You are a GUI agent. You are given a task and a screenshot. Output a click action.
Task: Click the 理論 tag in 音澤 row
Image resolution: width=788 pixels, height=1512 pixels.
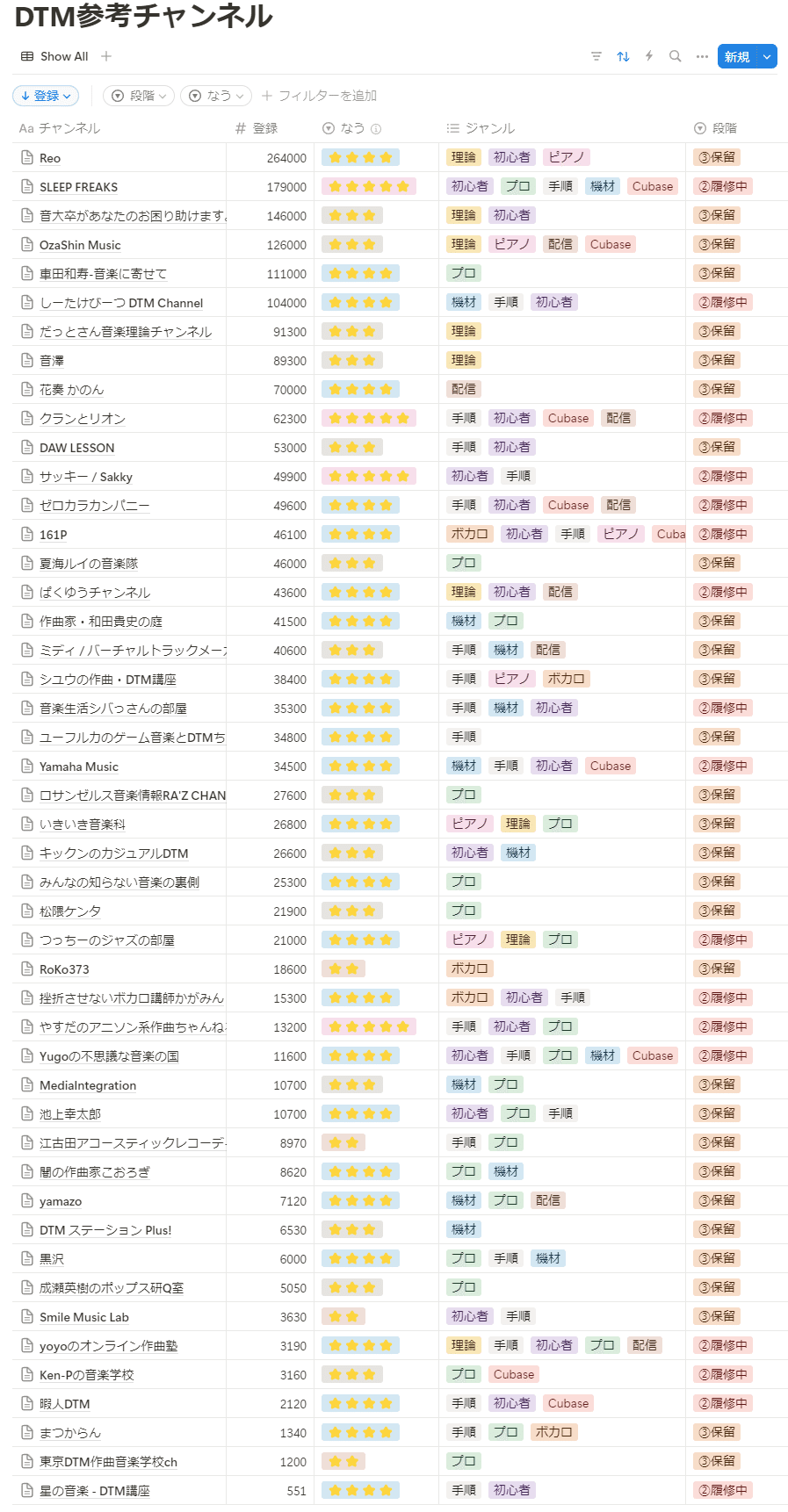464,360
